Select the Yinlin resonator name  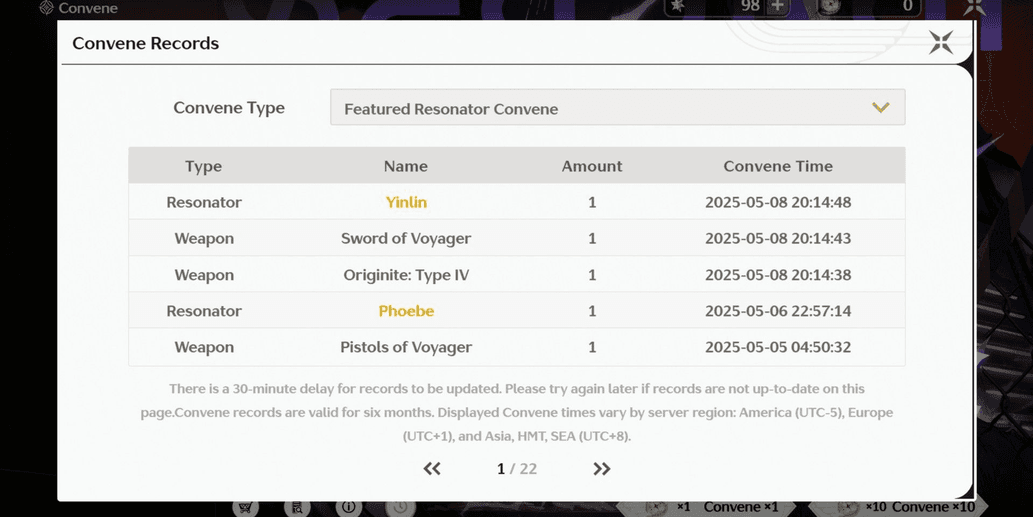[x=406, y=202]
